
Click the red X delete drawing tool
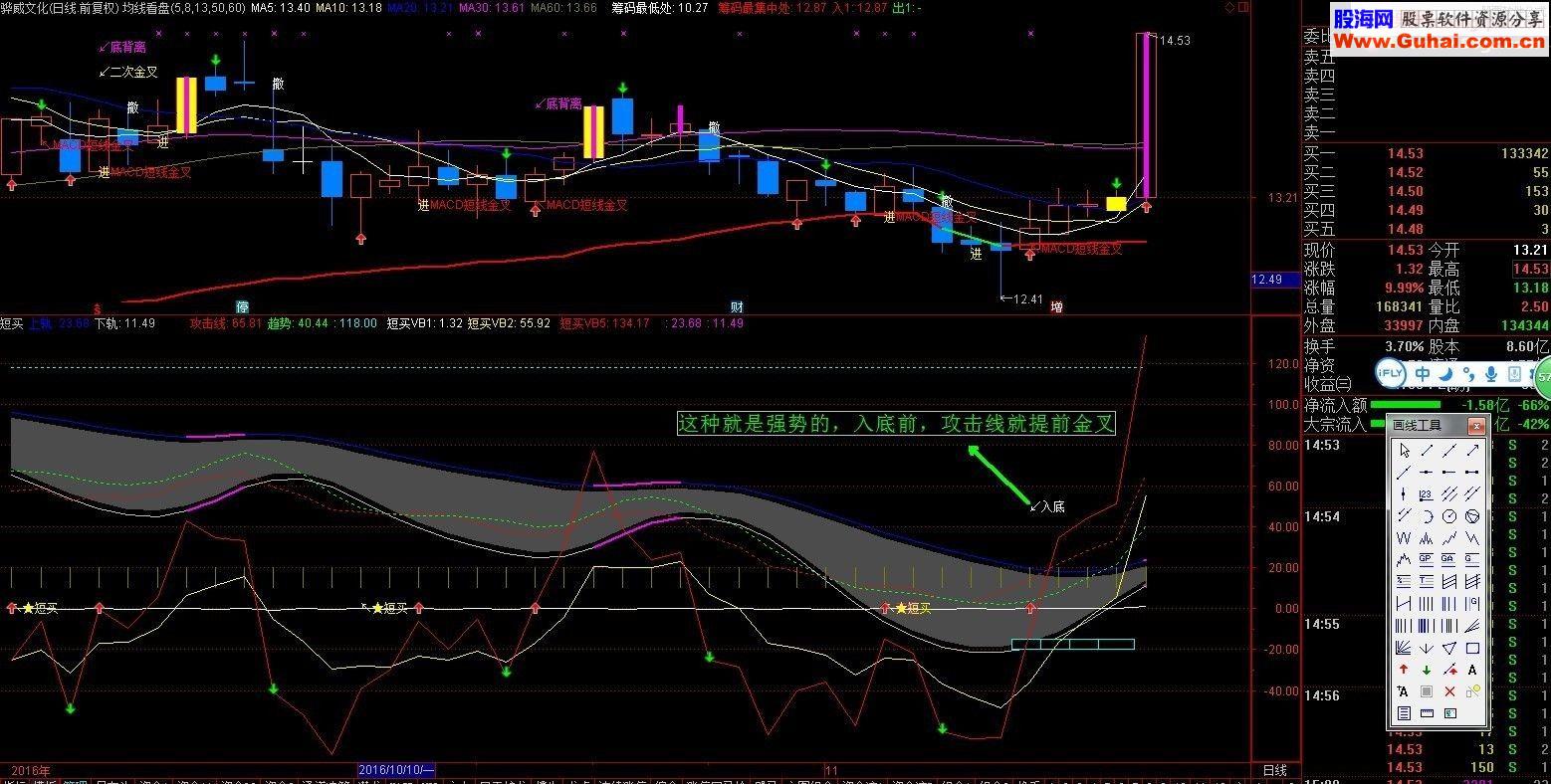pyautogui.click(x=1448, y=690)
